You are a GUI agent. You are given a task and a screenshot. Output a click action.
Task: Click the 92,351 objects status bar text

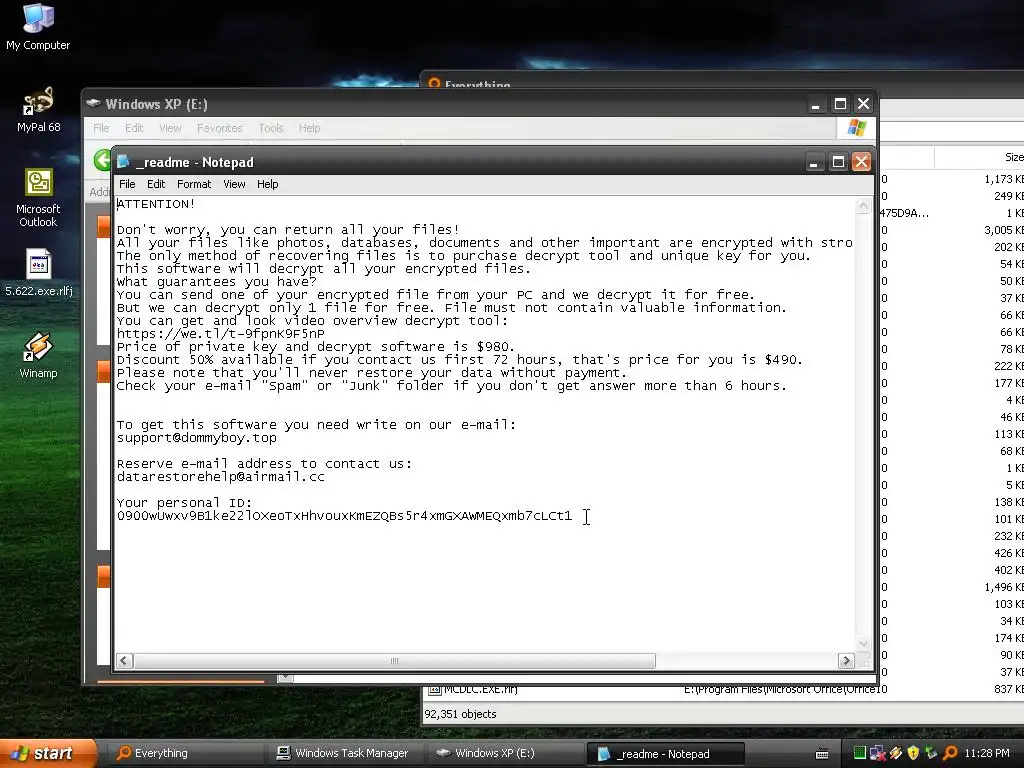(460, 714)
